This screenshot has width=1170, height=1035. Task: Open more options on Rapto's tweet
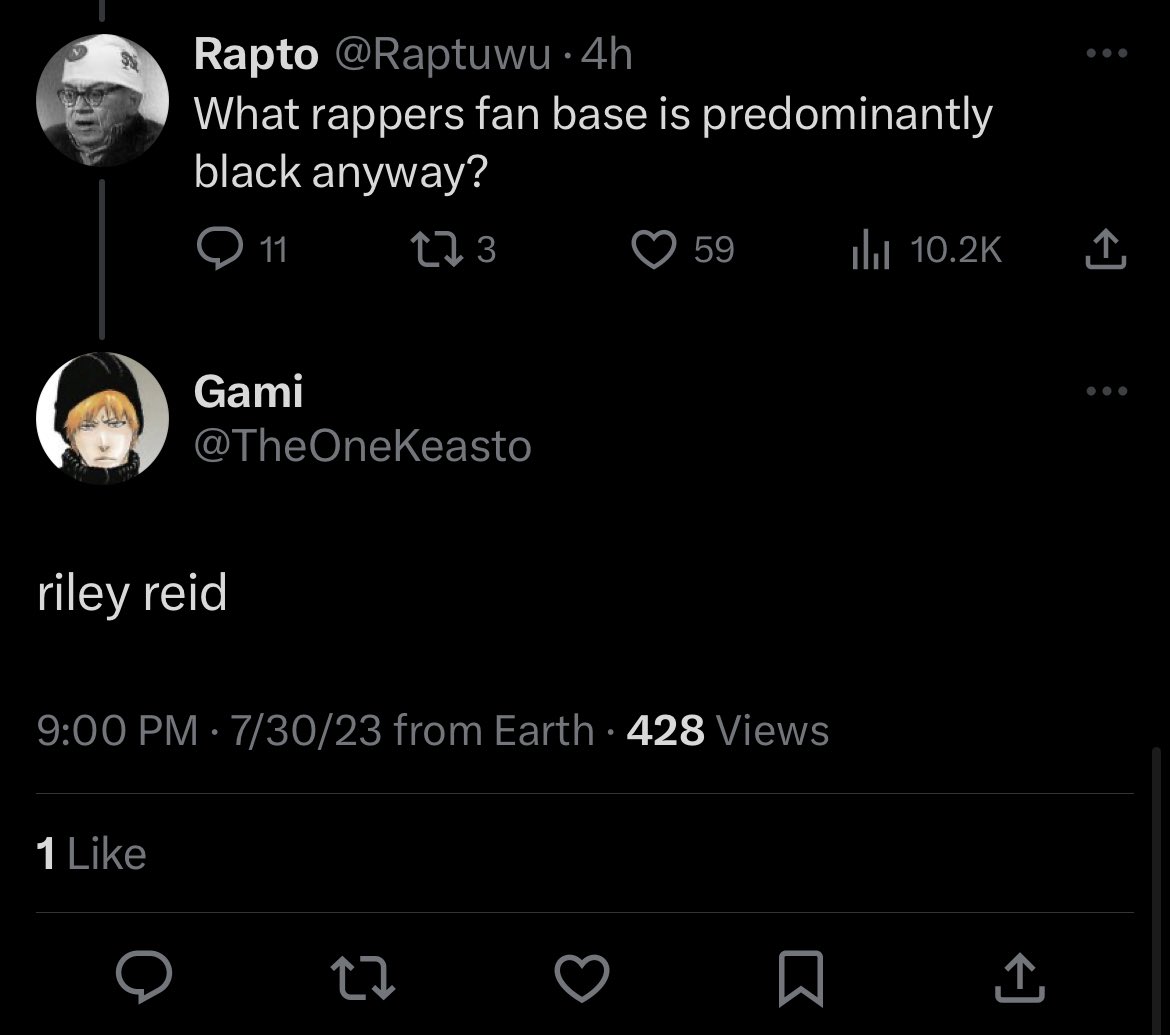(x=1107, y=53)
